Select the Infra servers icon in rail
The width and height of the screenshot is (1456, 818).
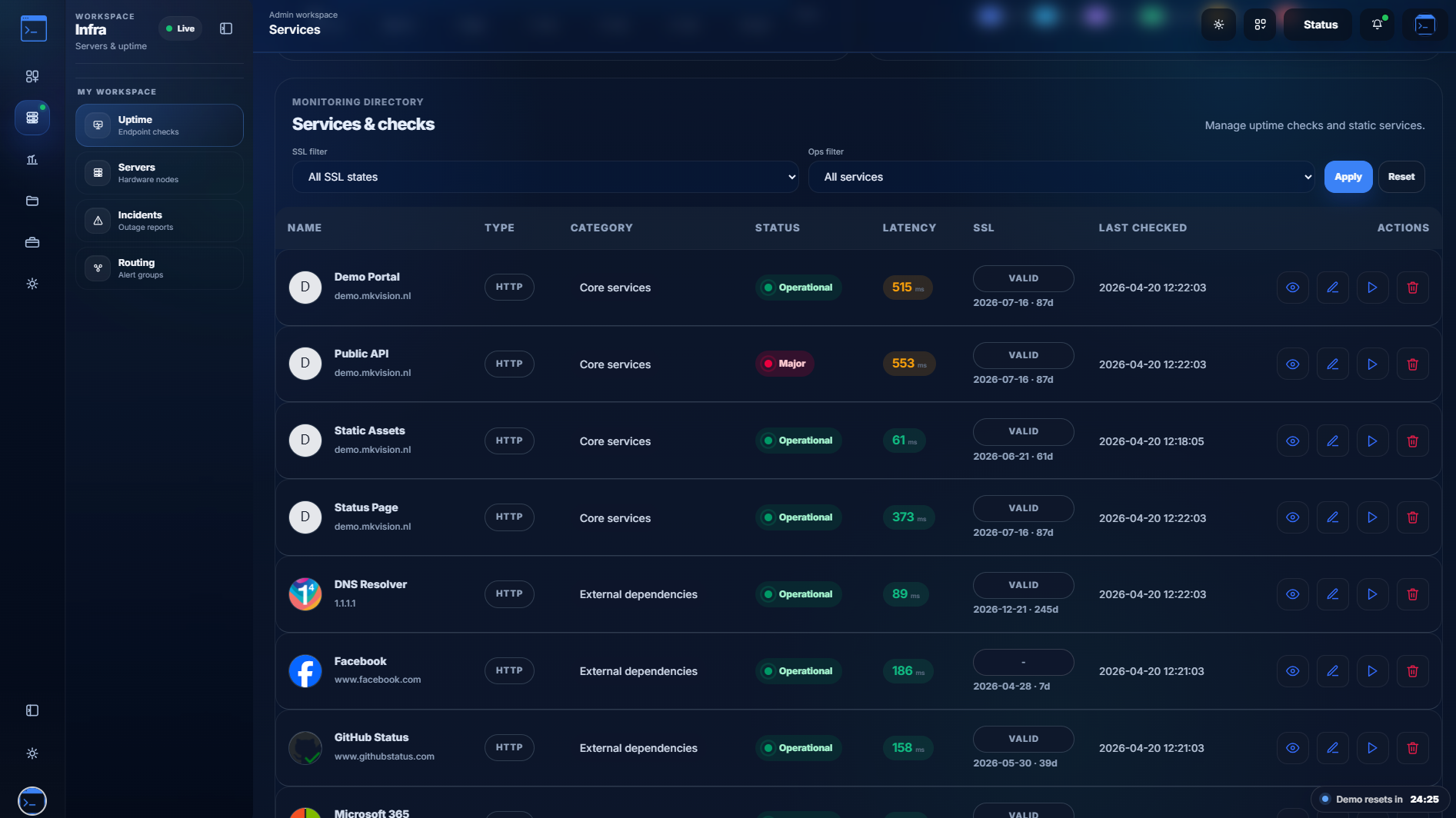[32, 118]
